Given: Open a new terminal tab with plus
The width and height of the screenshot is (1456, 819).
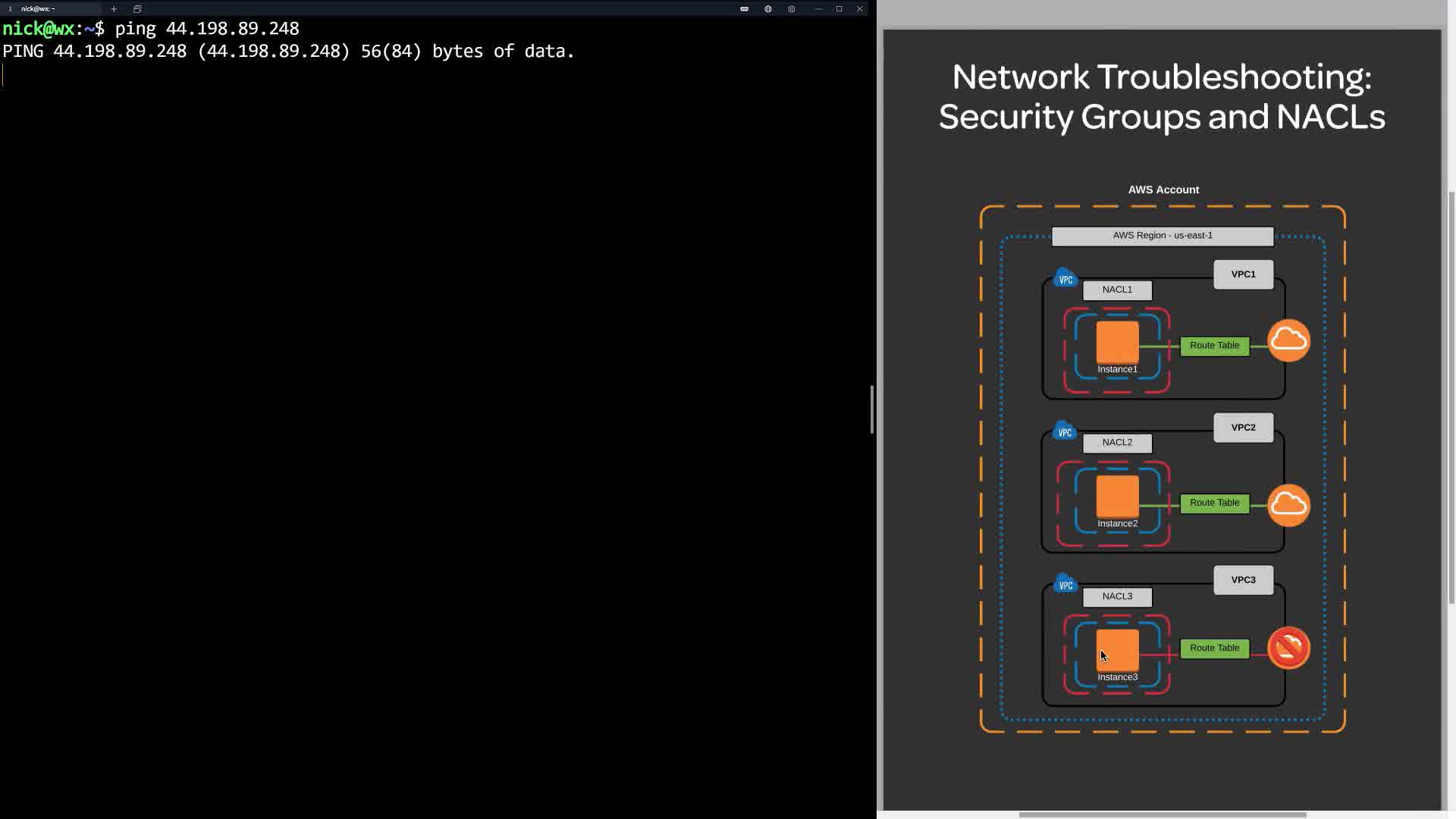Looking at the screenshot, I should pos(114,9).
